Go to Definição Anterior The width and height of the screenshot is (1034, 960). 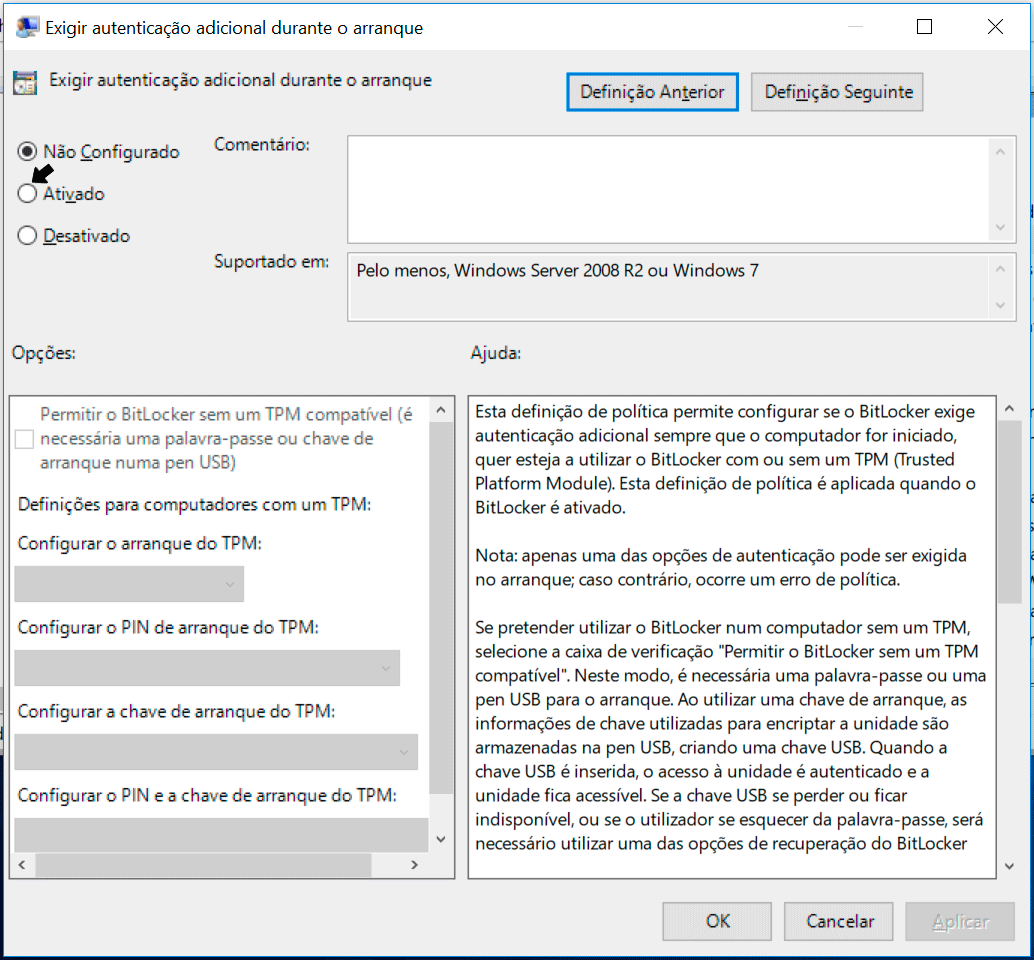(652, 92)
